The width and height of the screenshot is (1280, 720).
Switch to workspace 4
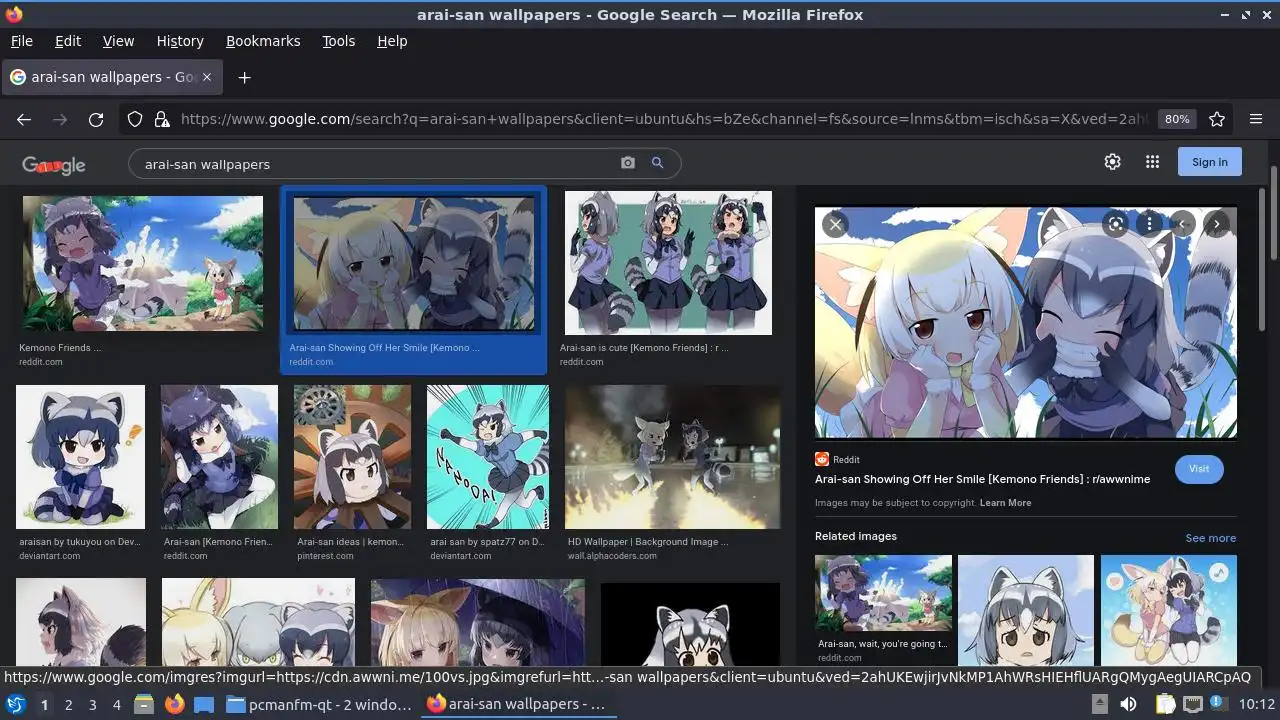point(116,704)
